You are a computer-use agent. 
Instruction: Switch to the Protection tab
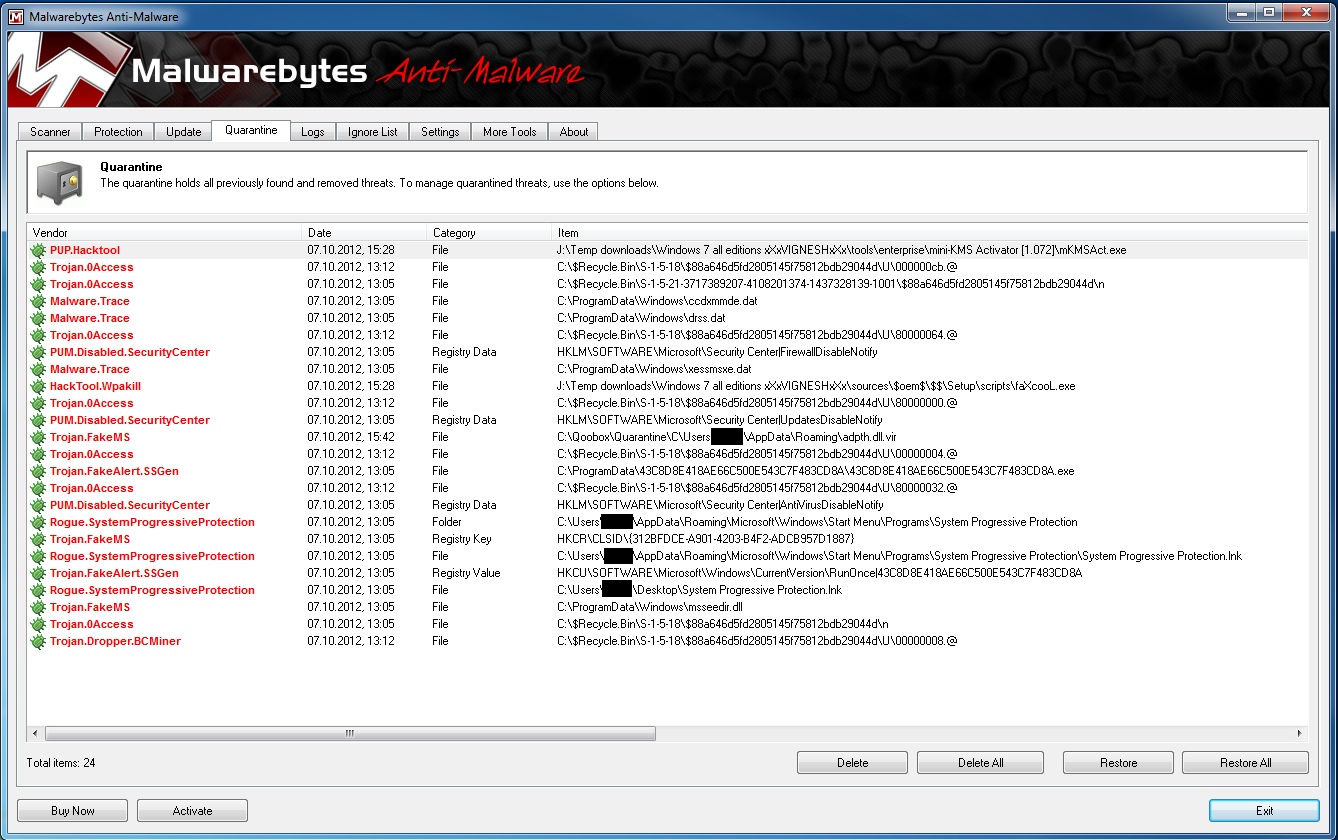point(118,132)
